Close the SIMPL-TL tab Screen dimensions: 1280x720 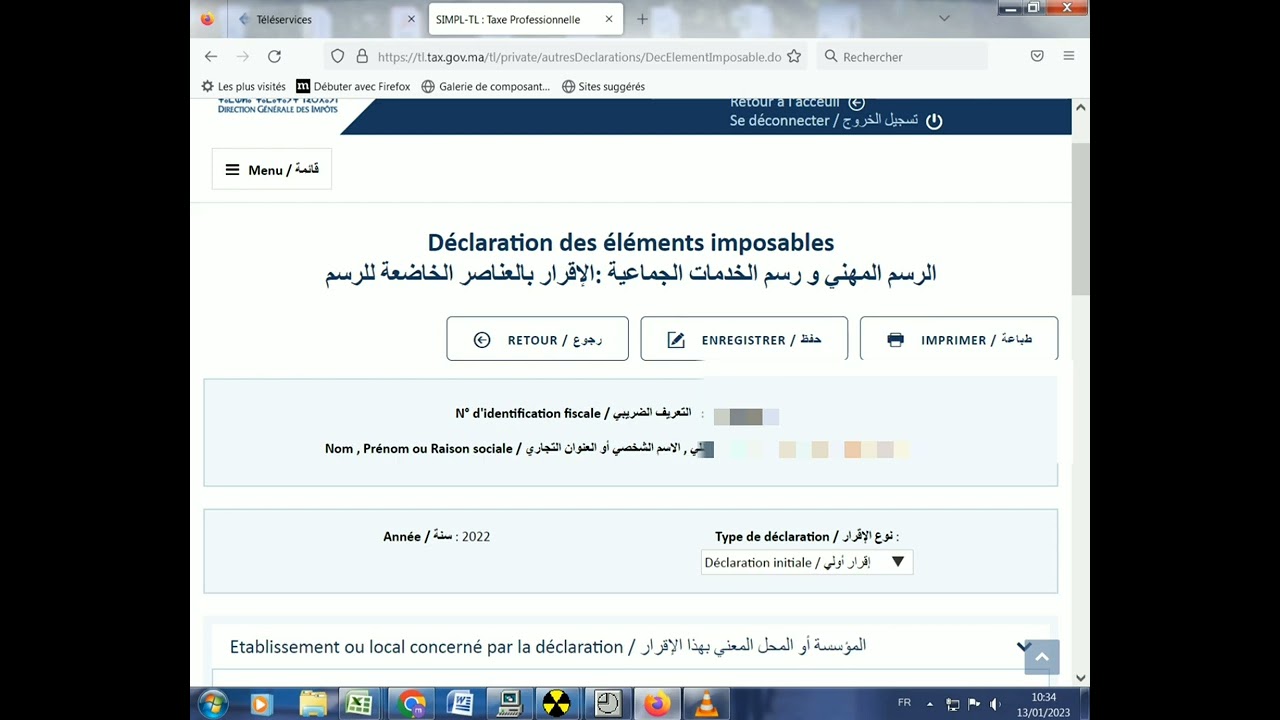coord(608,19)
